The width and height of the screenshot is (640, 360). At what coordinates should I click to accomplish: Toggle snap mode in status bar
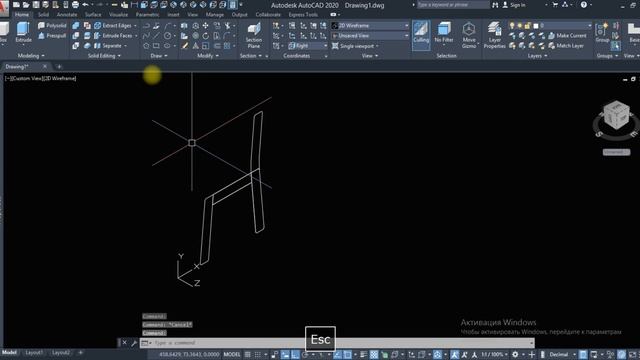(x=258, y=354)
